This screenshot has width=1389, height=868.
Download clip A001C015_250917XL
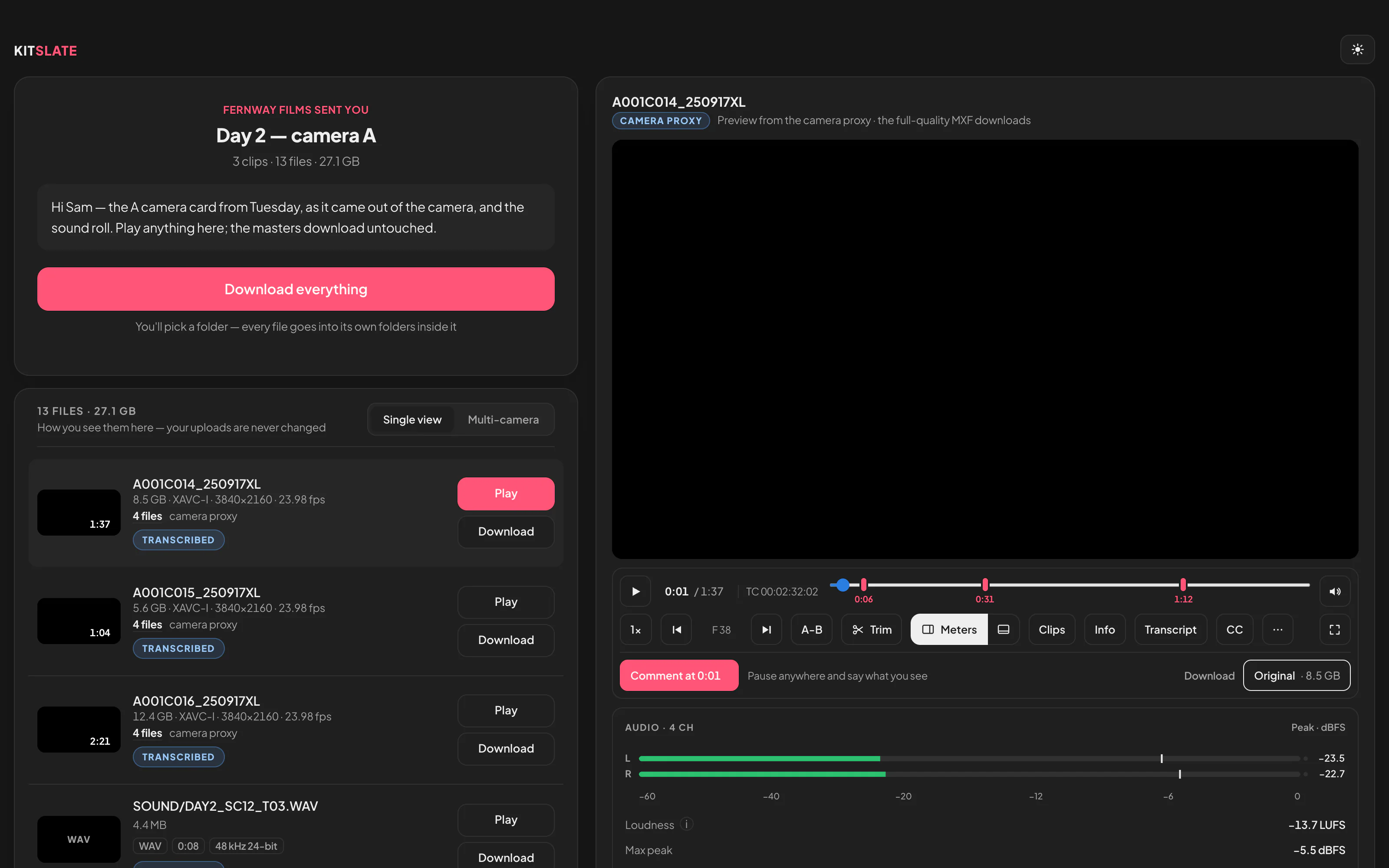506,640
